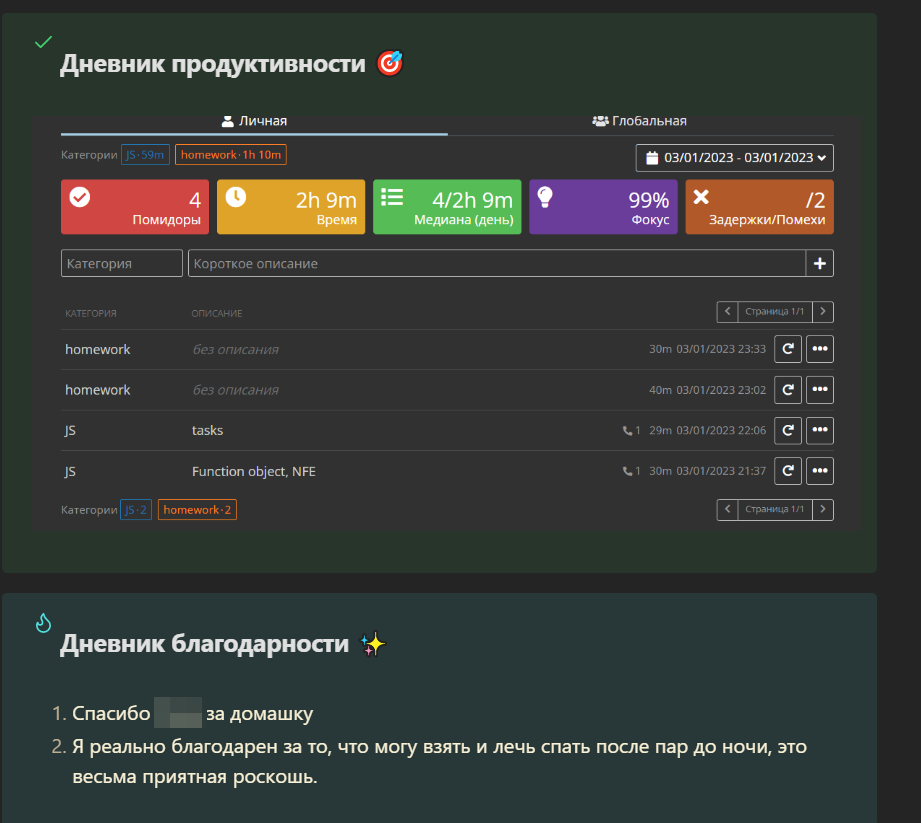Image resolution: width=921 pixels, height=823 pixels.
Task: Click the lightbulb icon on Фокус card
Action: [545, 197]
